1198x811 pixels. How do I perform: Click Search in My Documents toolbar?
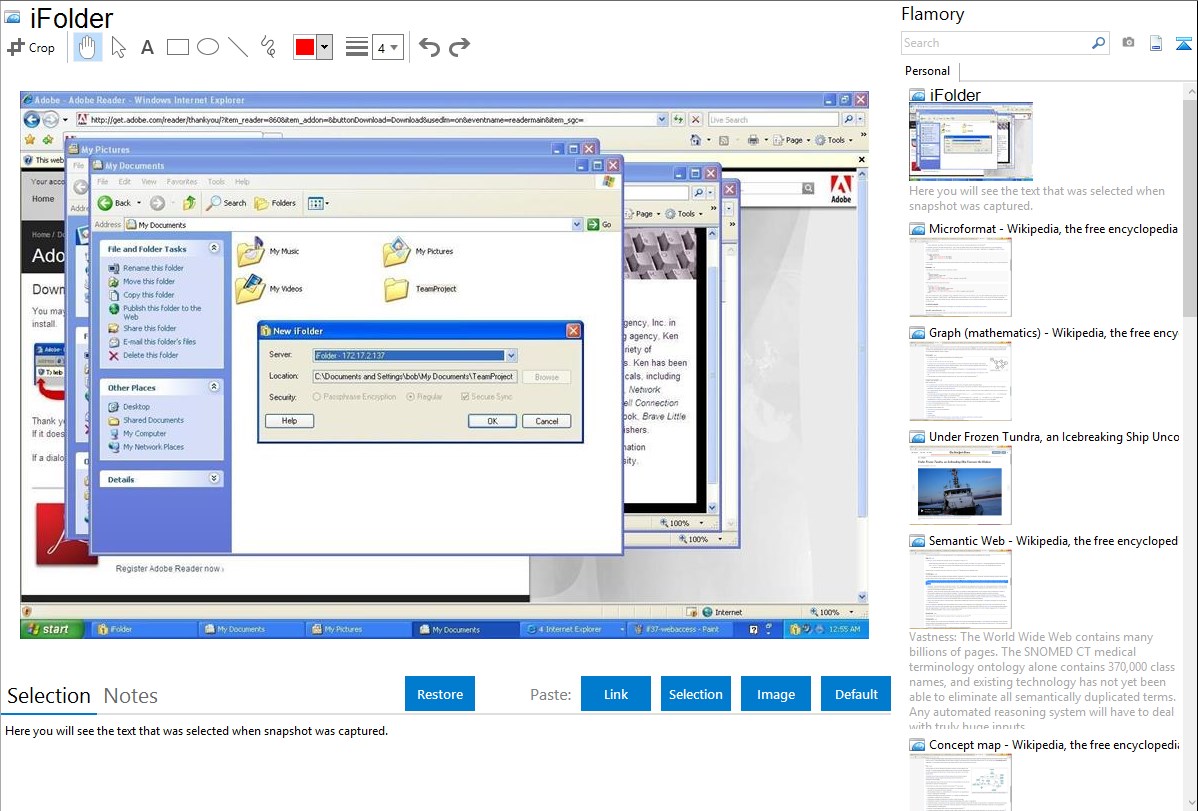227,203
